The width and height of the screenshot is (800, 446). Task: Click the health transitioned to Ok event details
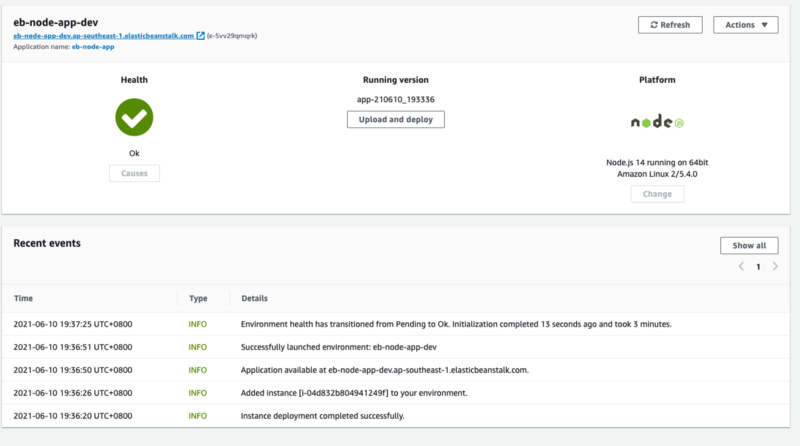click(x=456, y=324)
